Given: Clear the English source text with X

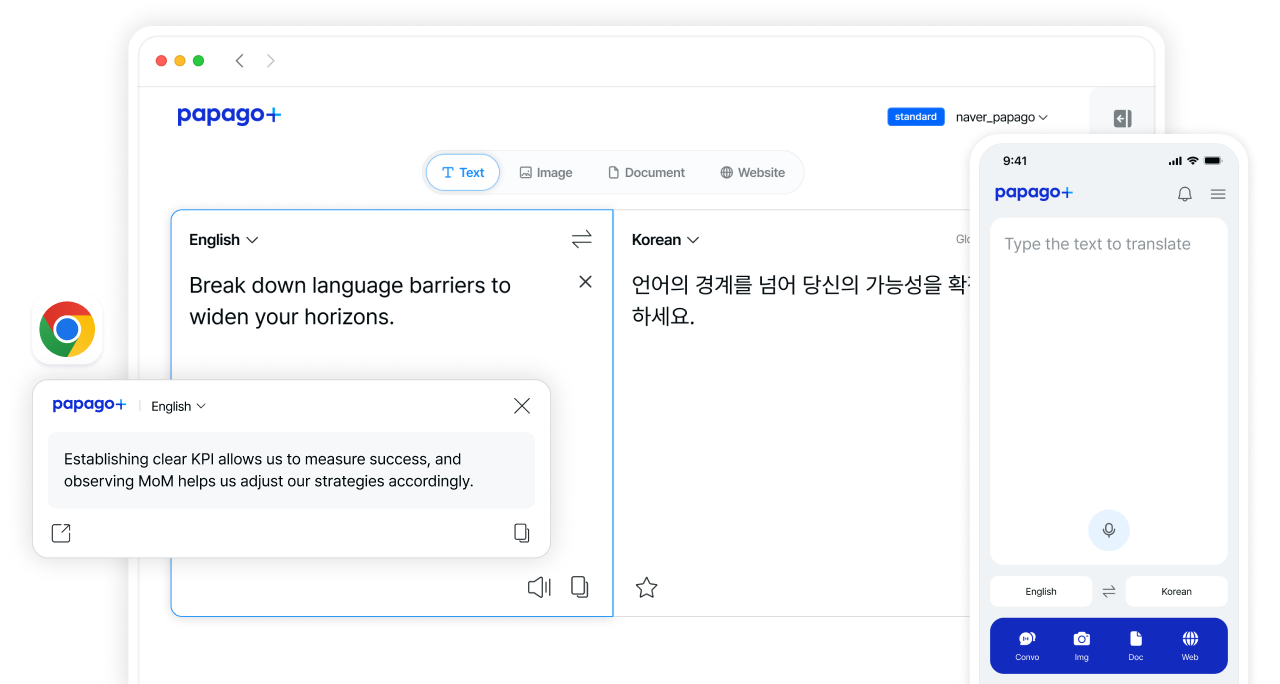Looking at the screenshot, I should coord(586,282).
